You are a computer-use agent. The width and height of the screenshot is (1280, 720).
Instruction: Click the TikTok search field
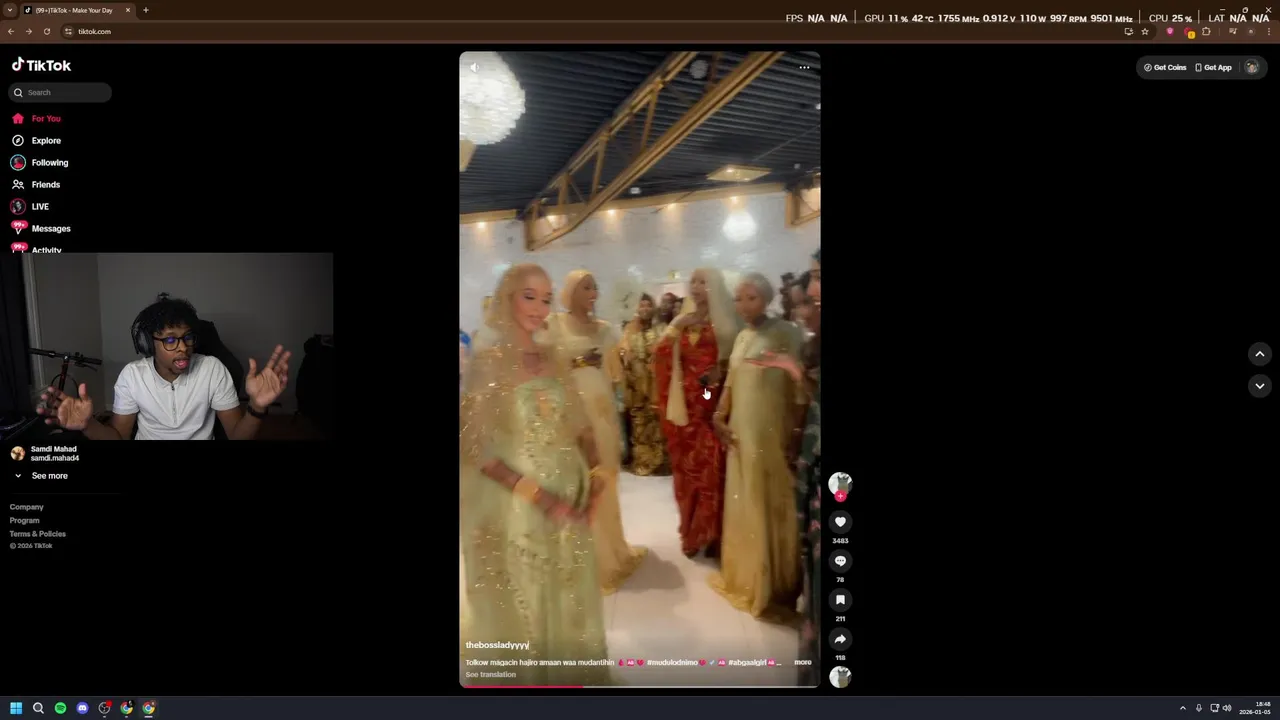tap(60, 92)
